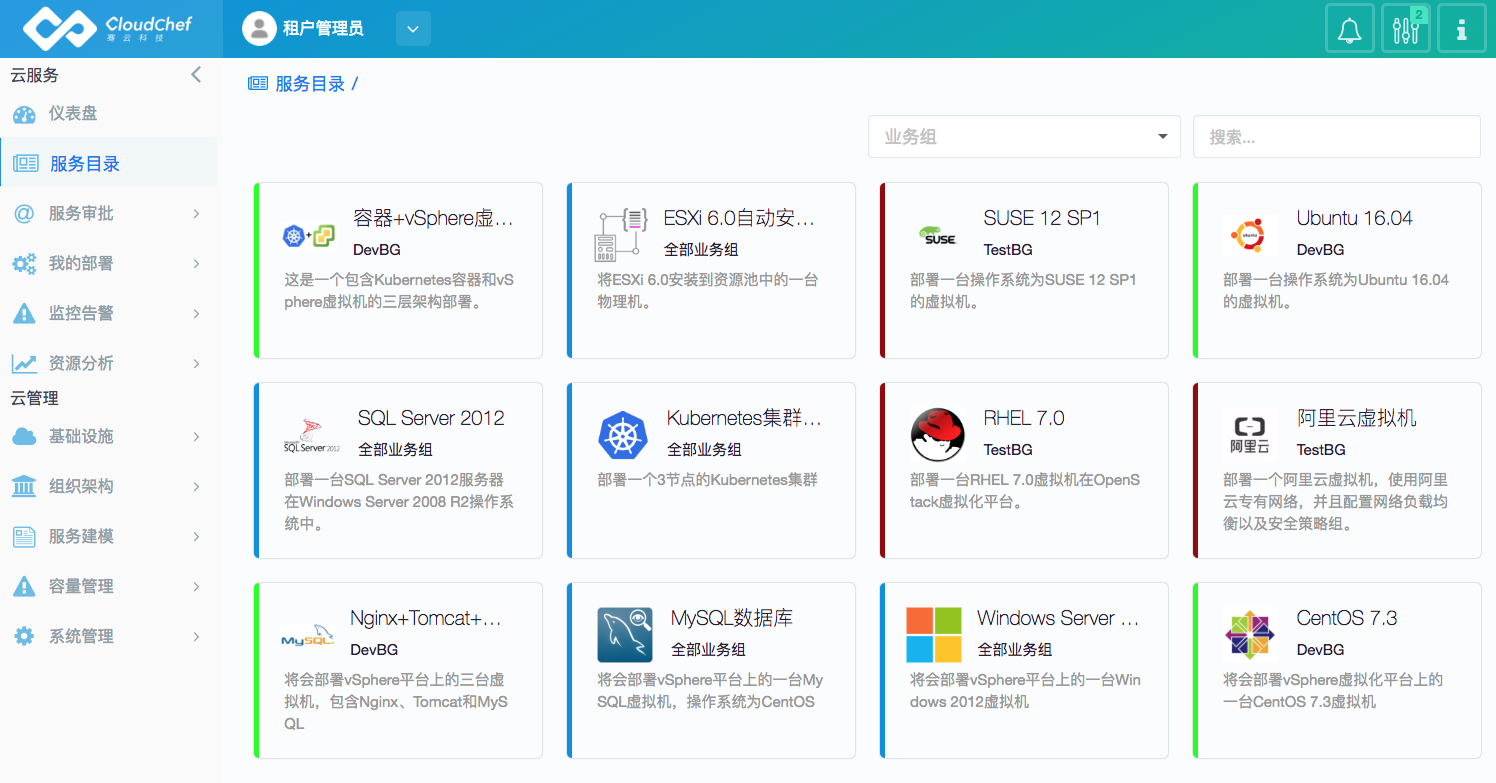Screen dimensions: 1496x783
Task: Click the Windows Server logo icon
Action: pyautogui.click(x=933, y=635)
